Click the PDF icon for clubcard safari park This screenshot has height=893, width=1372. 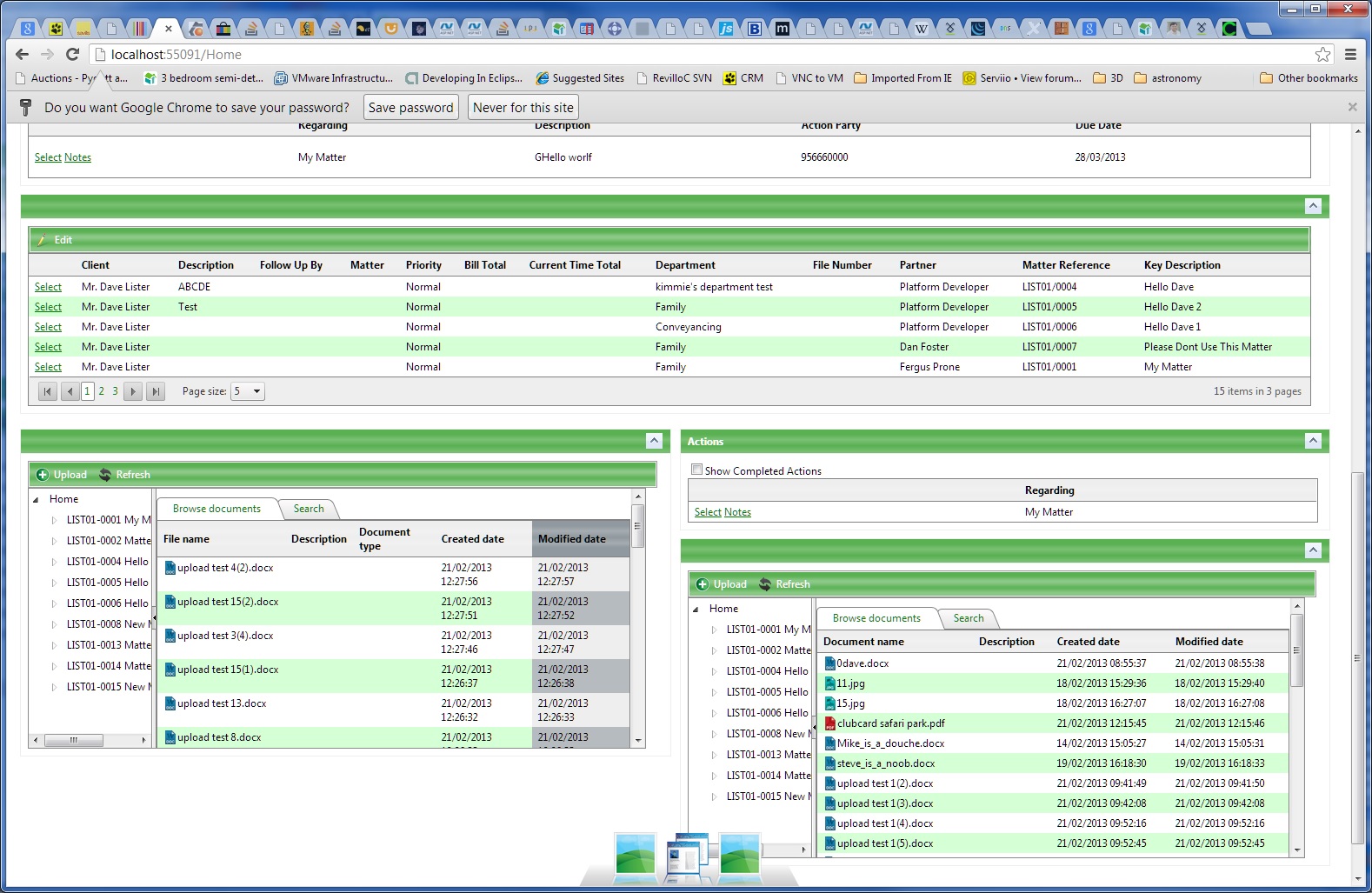[x=829, y=723]
